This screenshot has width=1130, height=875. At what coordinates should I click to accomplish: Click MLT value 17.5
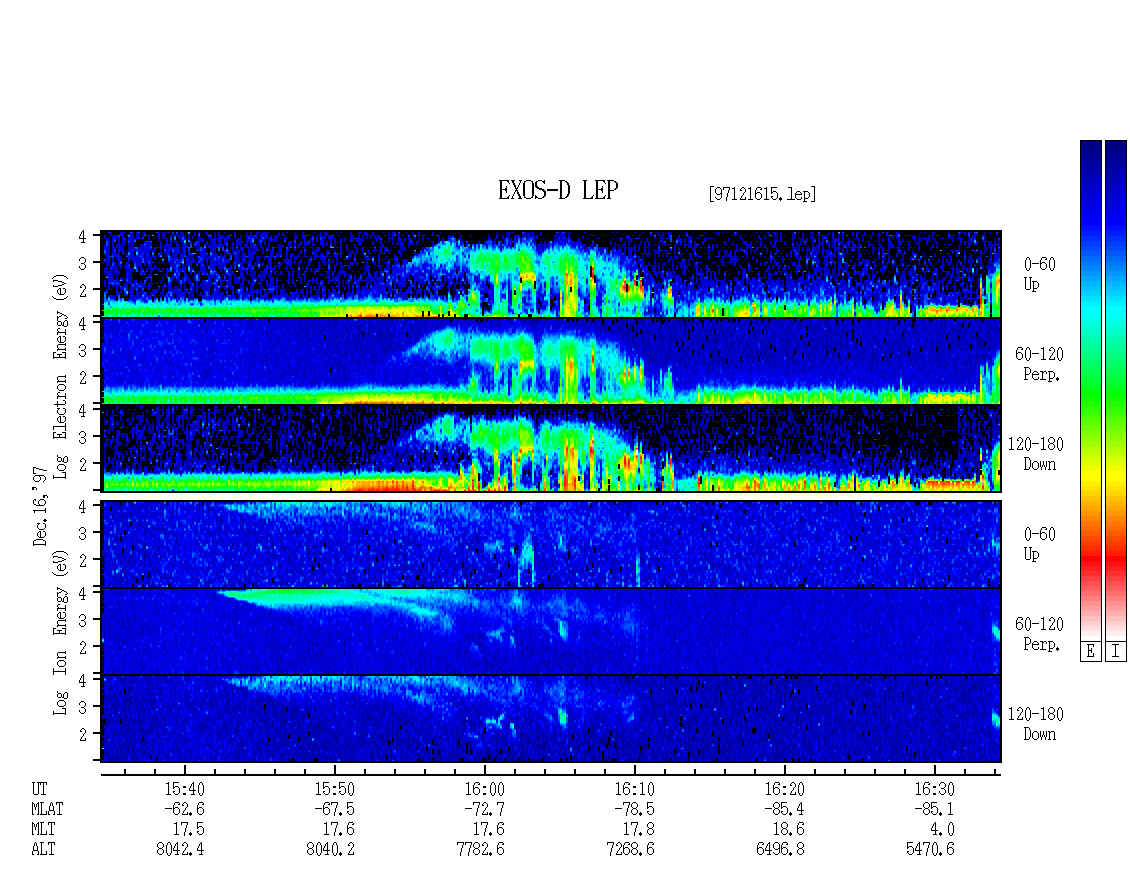tap(188, 830)
